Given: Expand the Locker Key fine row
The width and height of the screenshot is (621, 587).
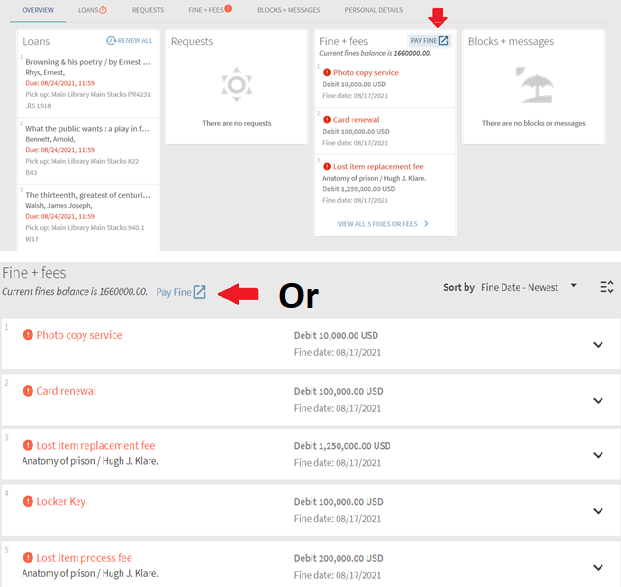Looking at the screenshot, I should [x=597, y=510].
